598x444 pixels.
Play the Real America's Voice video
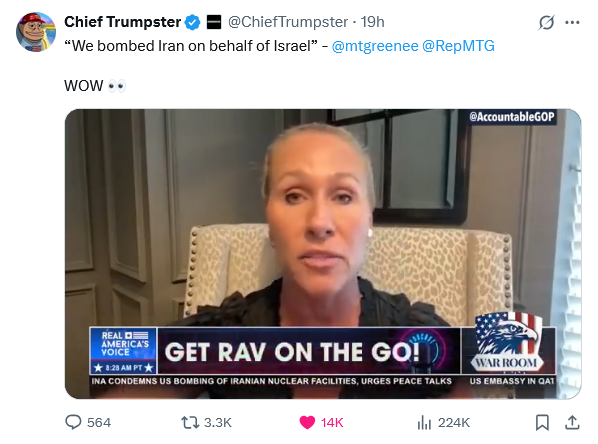click(323, 254)
